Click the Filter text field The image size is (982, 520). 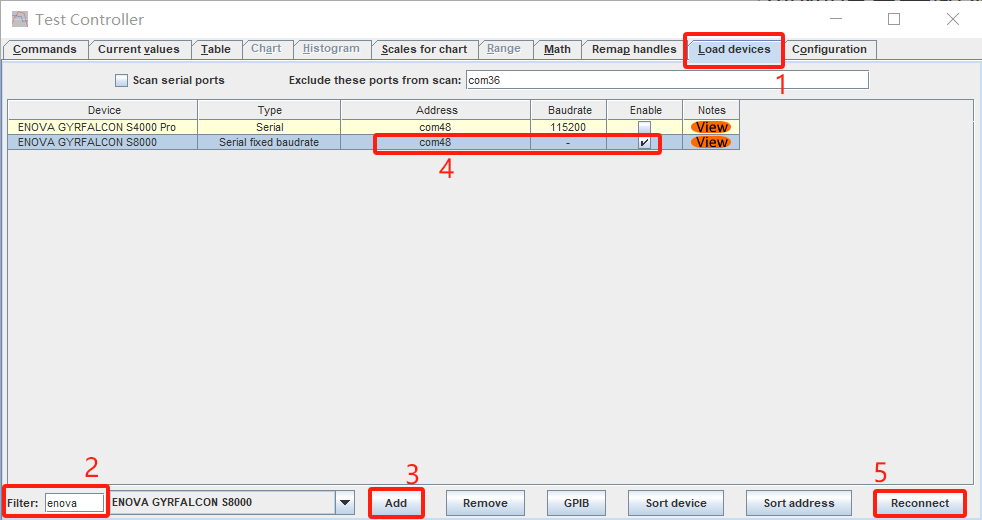coord(74,503)
